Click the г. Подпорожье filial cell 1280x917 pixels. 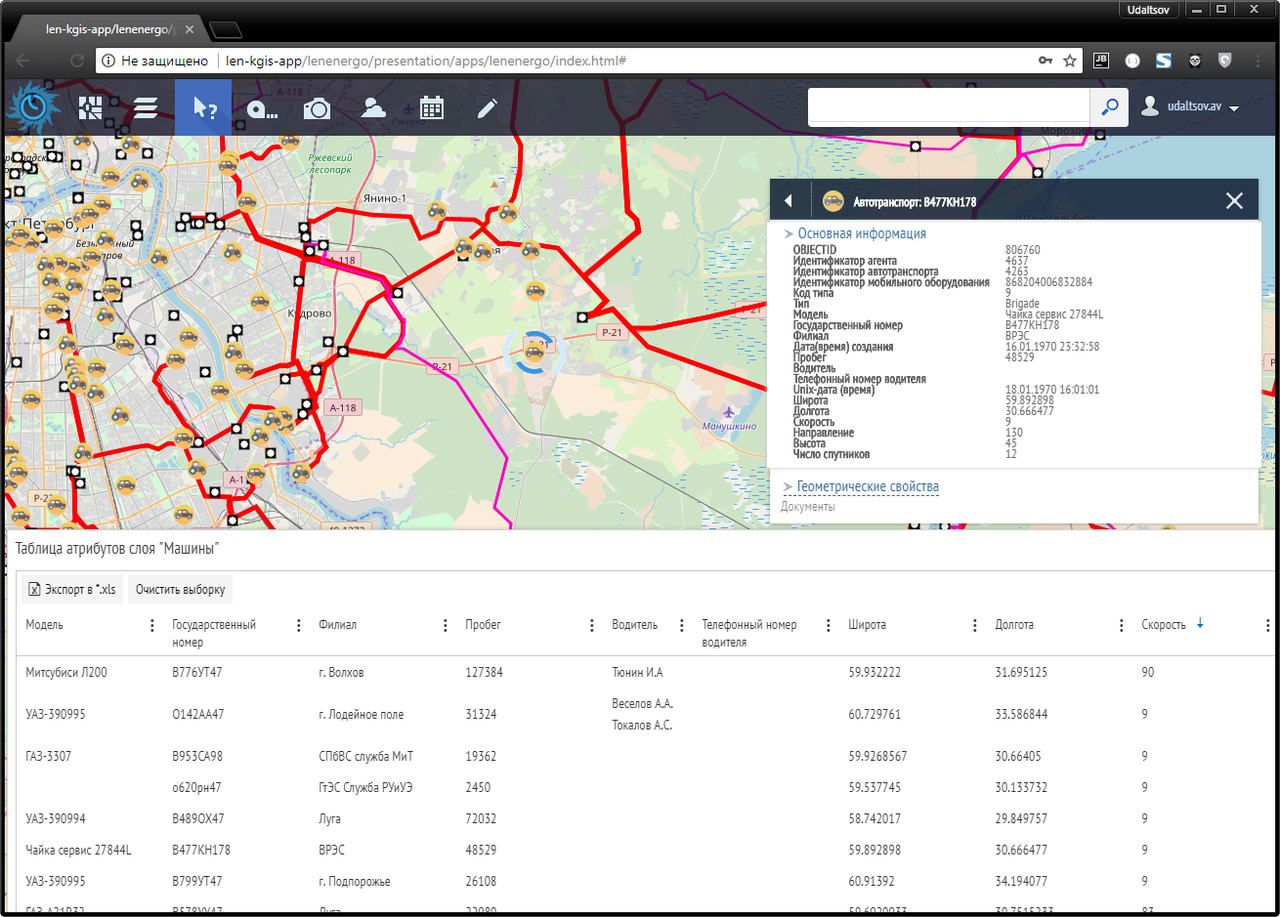pyautogui.click(x=354, y=881)
